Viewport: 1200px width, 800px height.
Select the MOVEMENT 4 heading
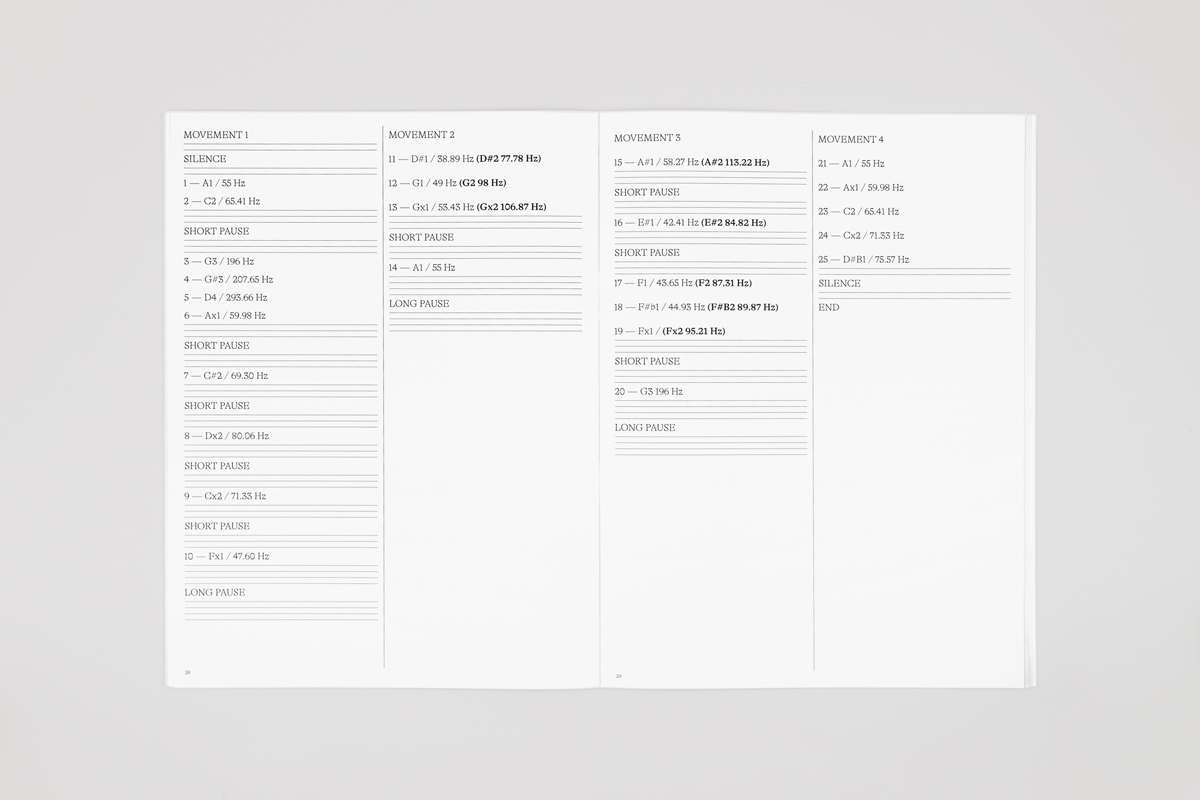(851, 139)
